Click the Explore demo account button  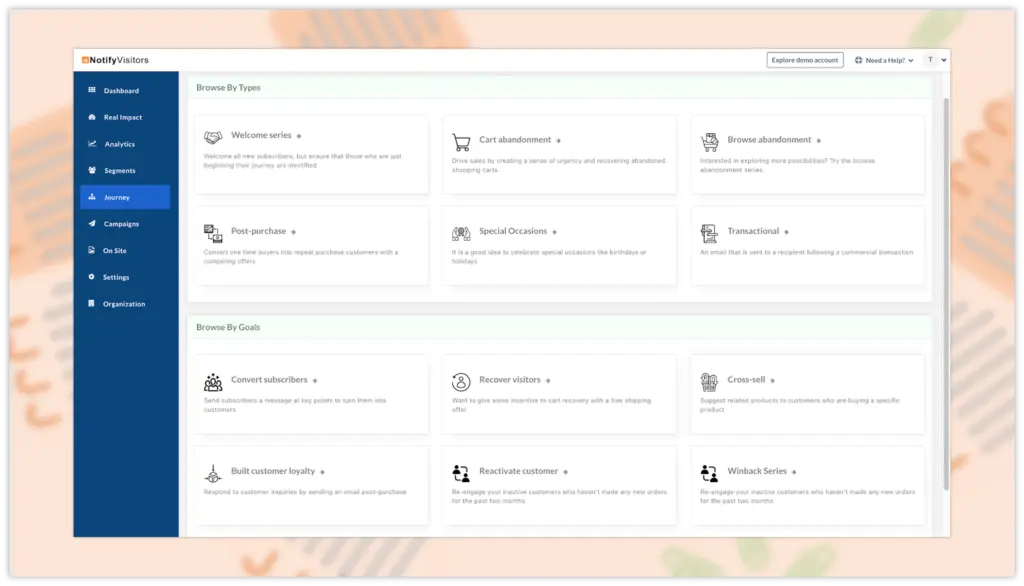click(x=804, y=60)
